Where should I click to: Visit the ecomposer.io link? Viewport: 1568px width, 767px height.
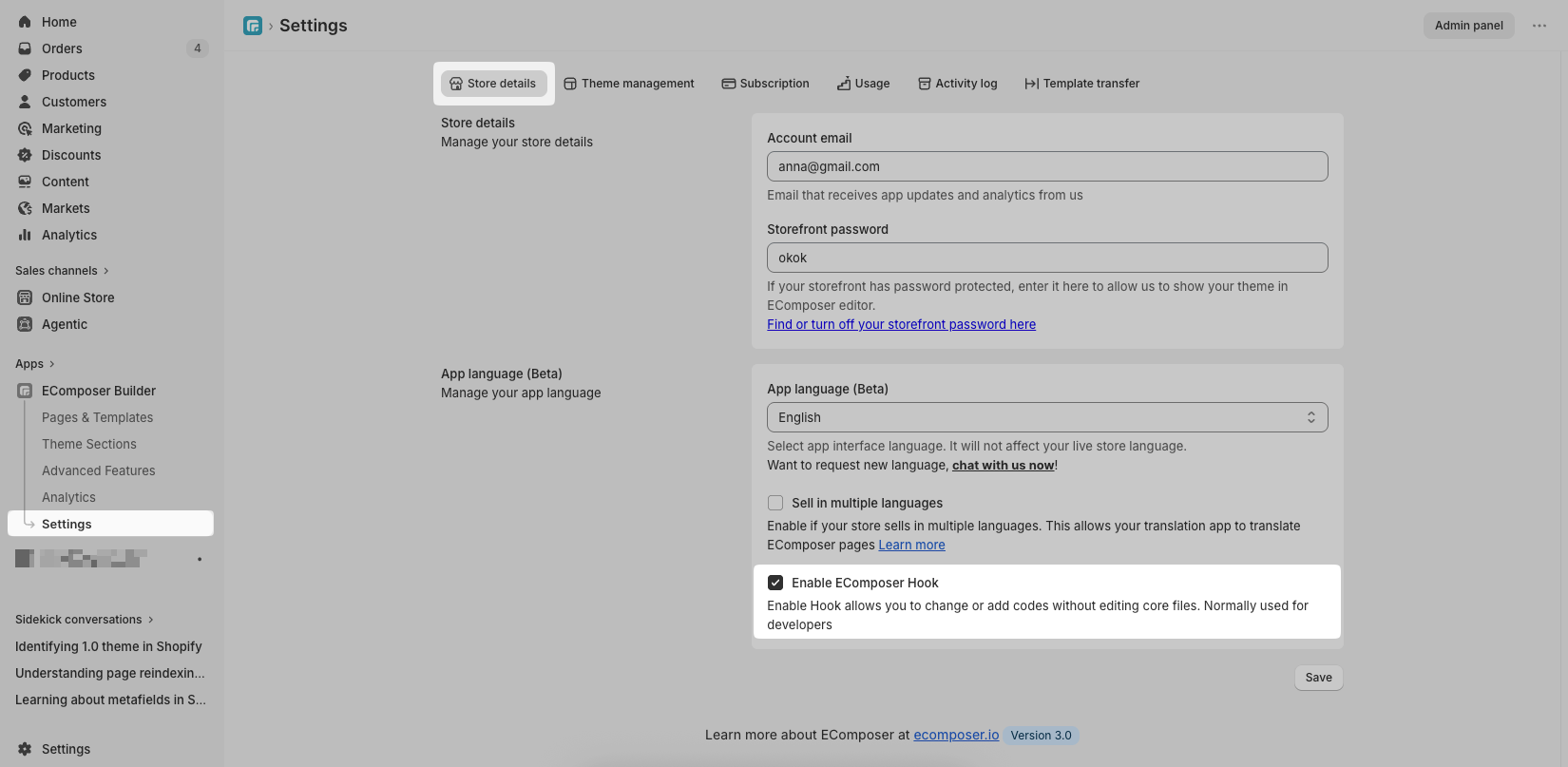[956, 735]
